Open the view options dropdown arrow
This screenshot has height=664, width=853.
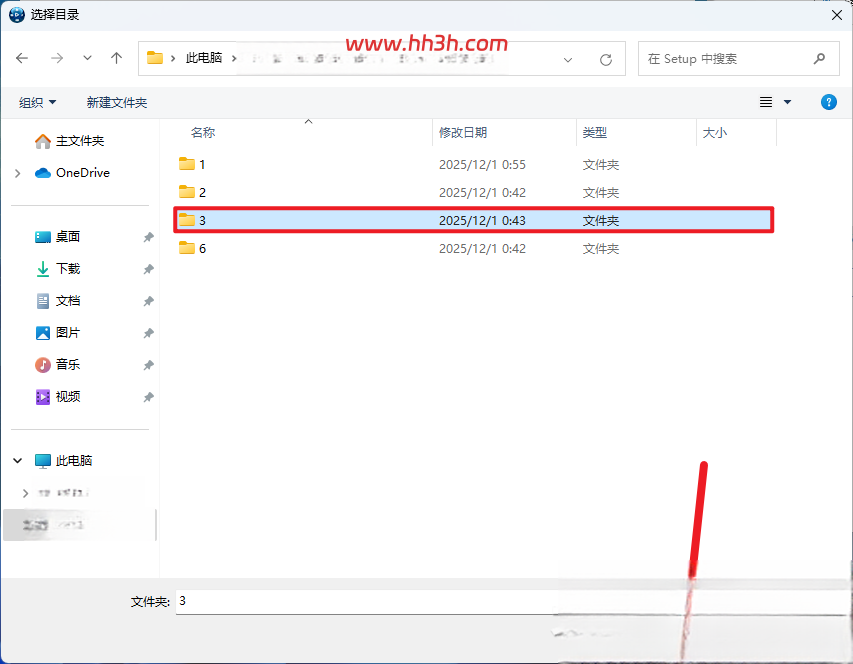[787, 102]
